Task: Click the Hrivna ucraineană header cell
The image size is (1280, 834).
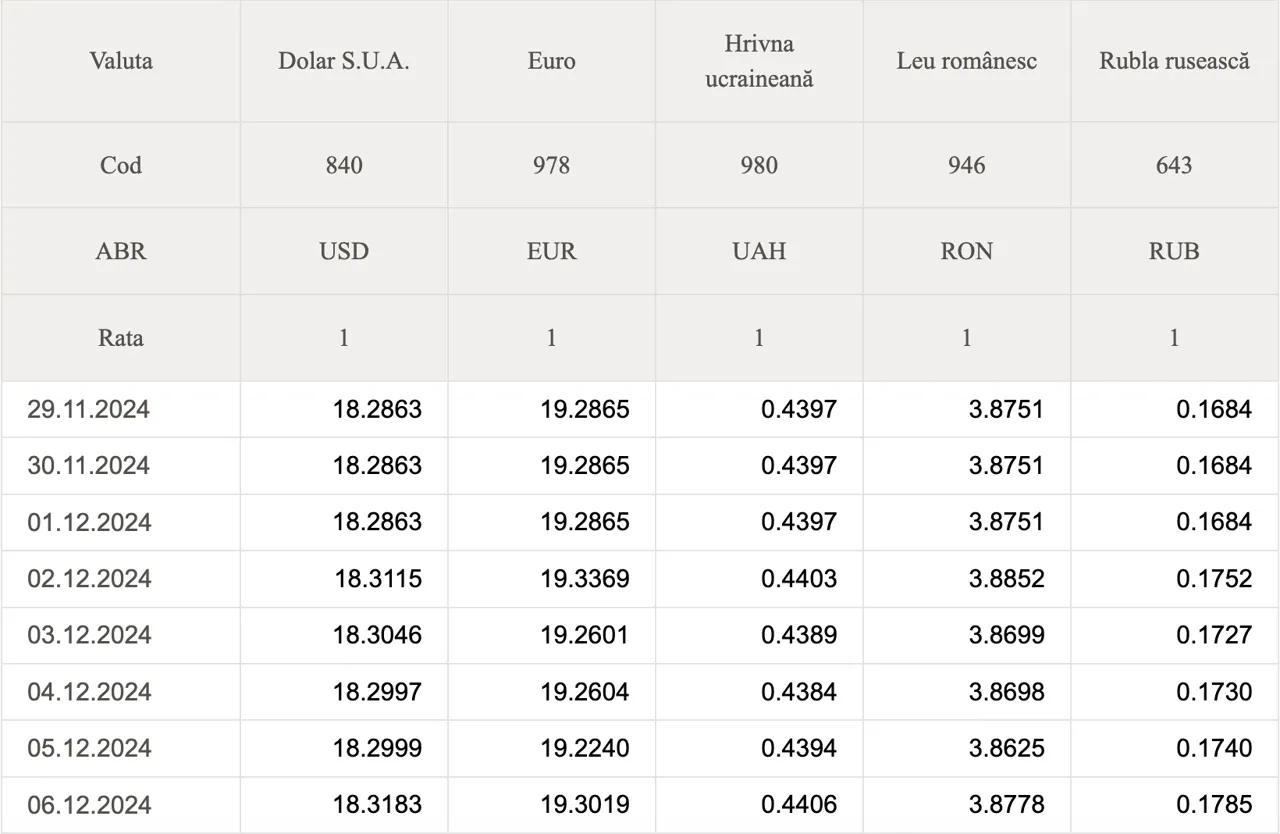Action: pyautogui.click(x=759, y=61)
